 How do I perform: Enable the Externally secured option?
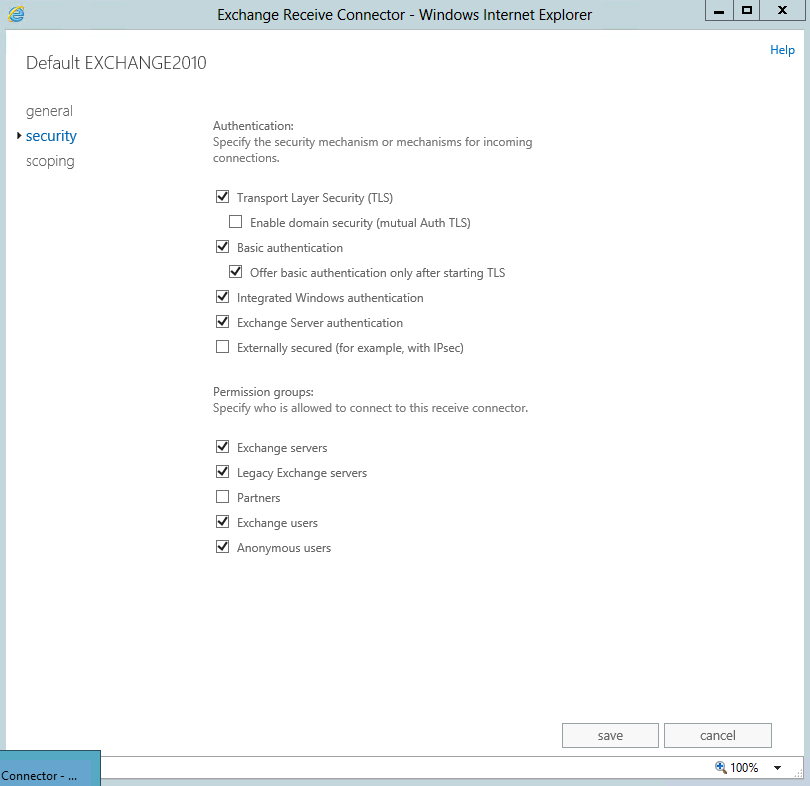pos(223,348)
